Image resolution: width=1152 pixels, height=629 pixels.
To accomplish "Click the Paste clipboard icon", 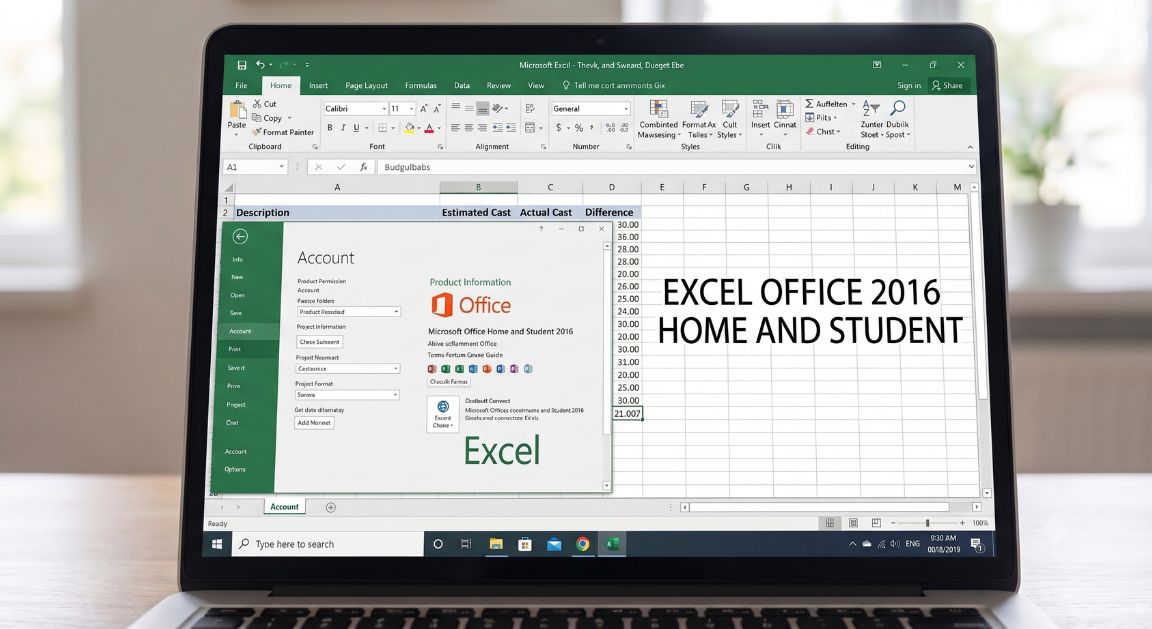I will click(x=237, y=109).
